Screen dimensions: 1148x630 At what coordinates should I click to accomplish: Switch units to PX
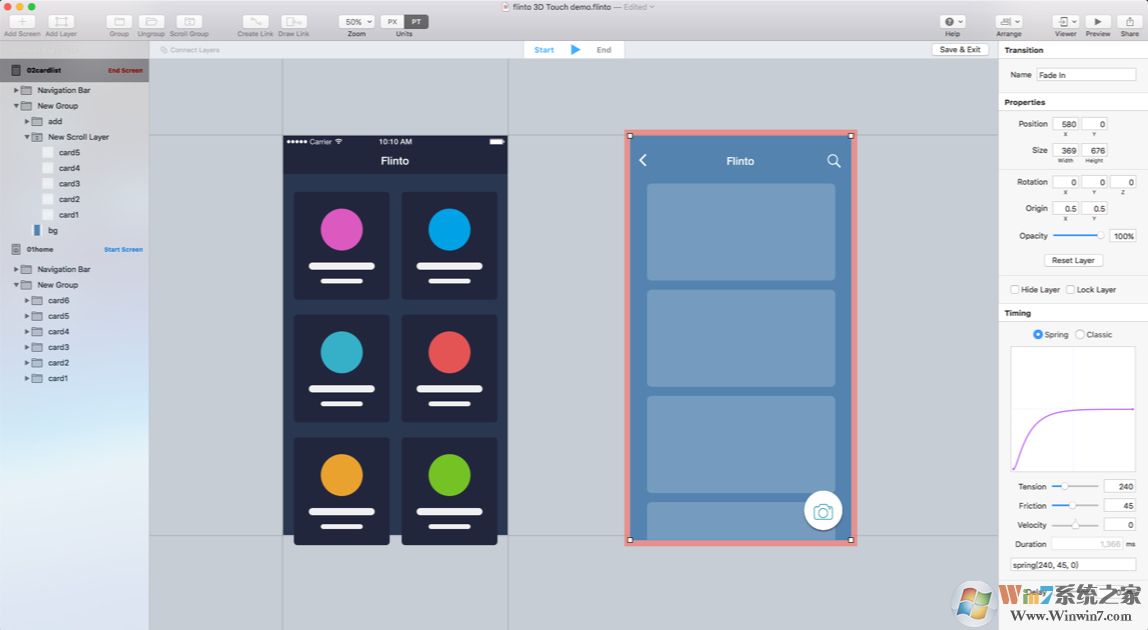pyautogui.click(x=392, y=22)
